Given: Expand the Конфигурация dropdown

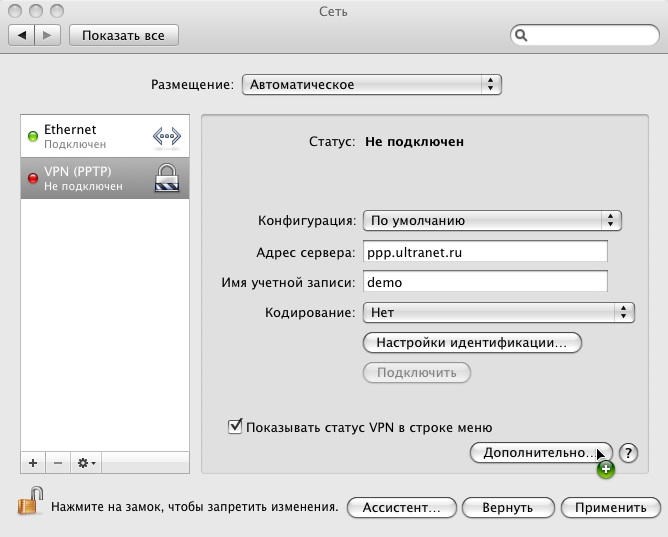Looking at the screenshot, I should click(x=491, y=220).
